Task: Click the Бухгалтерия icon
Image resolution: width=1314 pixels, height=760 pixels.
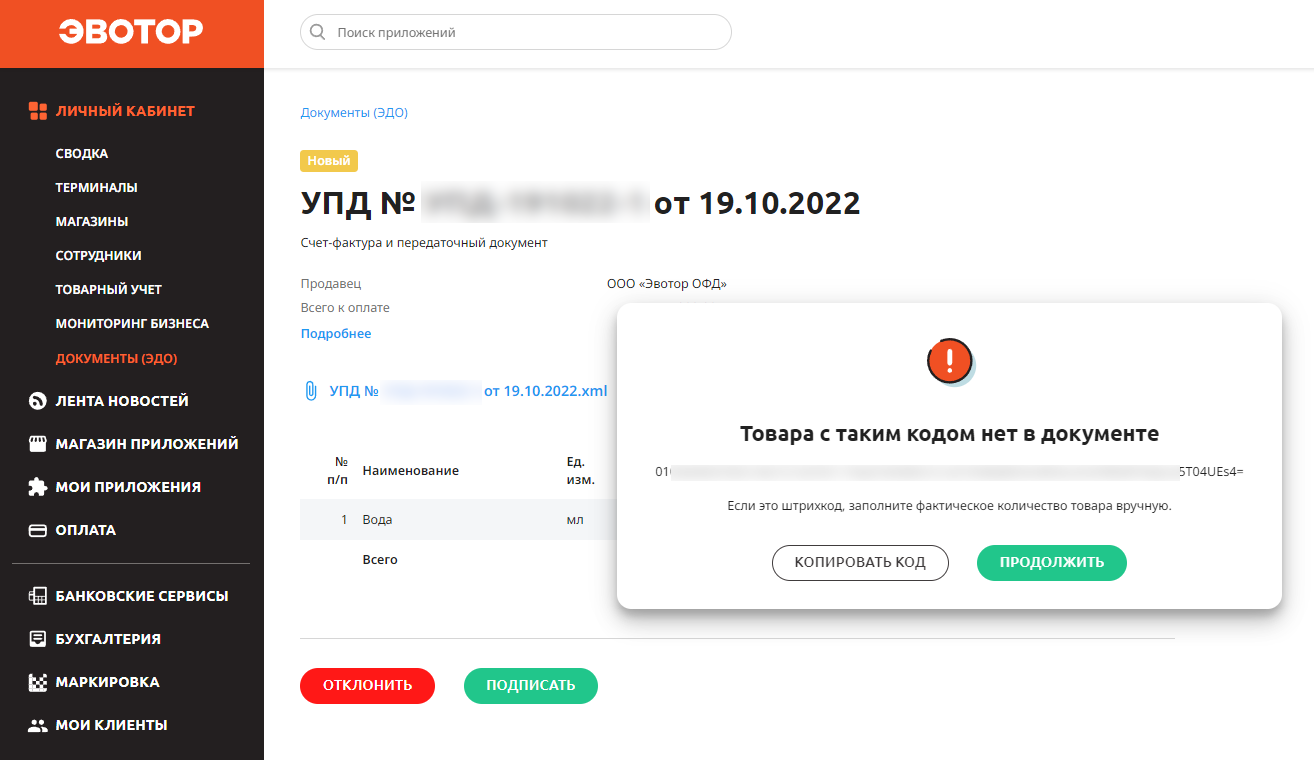Action: click(x=38, y=639)
